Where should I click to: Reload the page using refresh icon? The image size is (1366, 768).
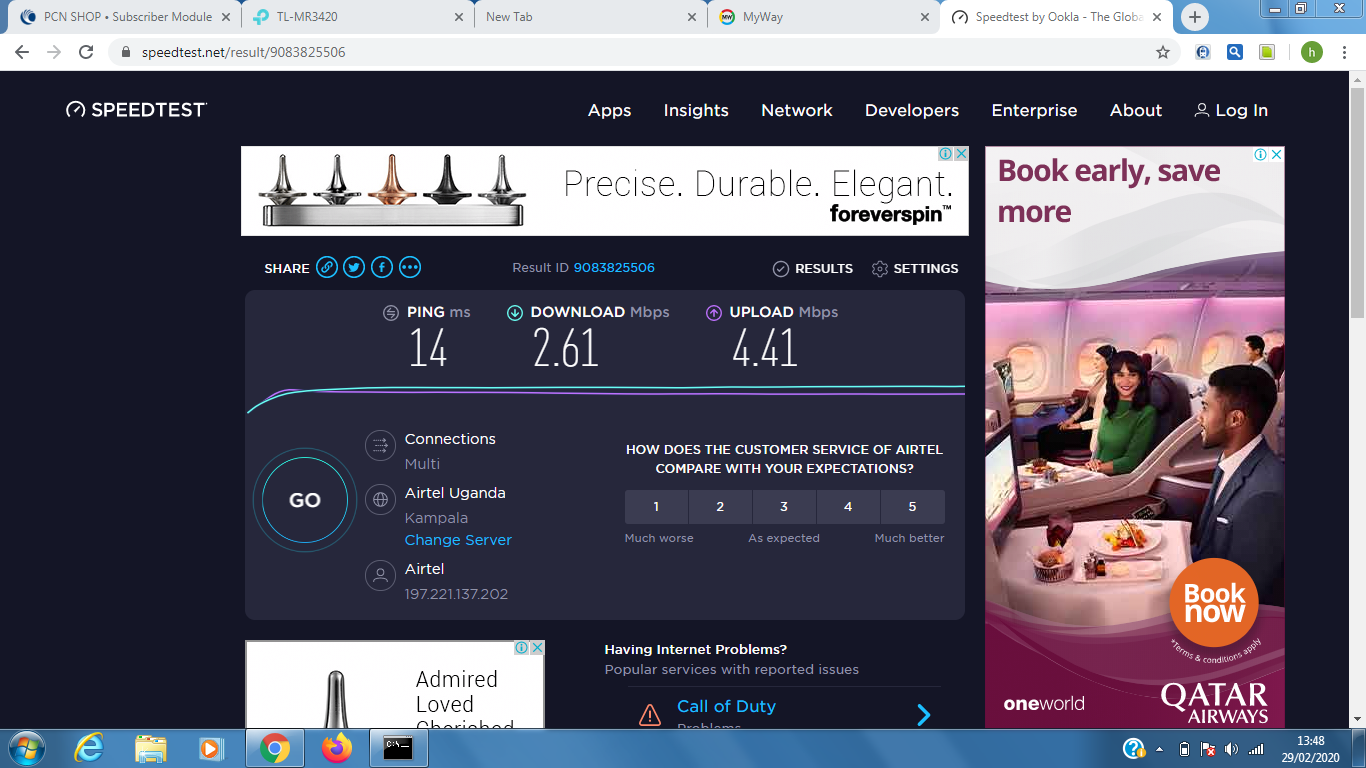point(86,52)
